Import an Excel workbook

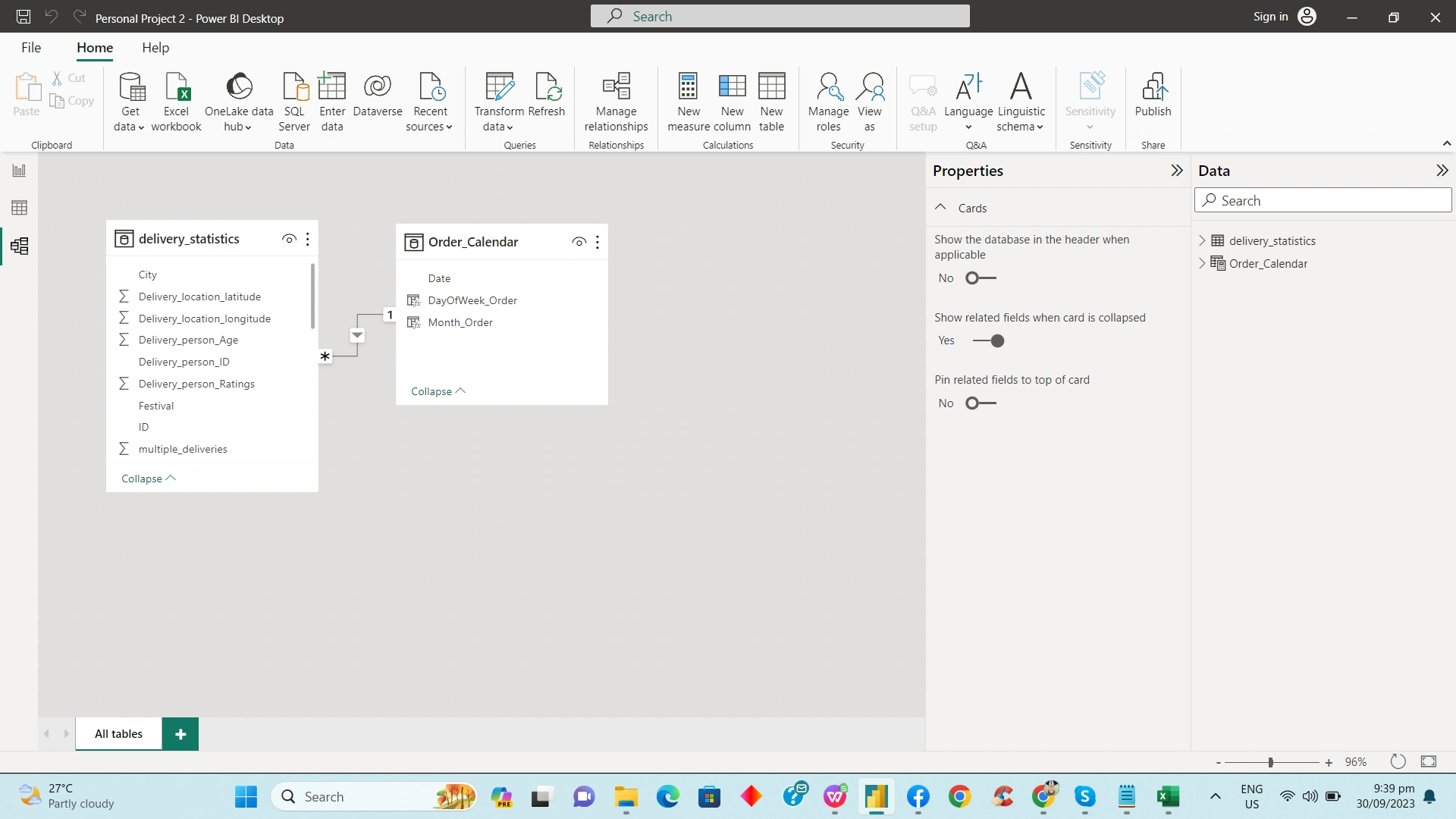pos(176,101)
